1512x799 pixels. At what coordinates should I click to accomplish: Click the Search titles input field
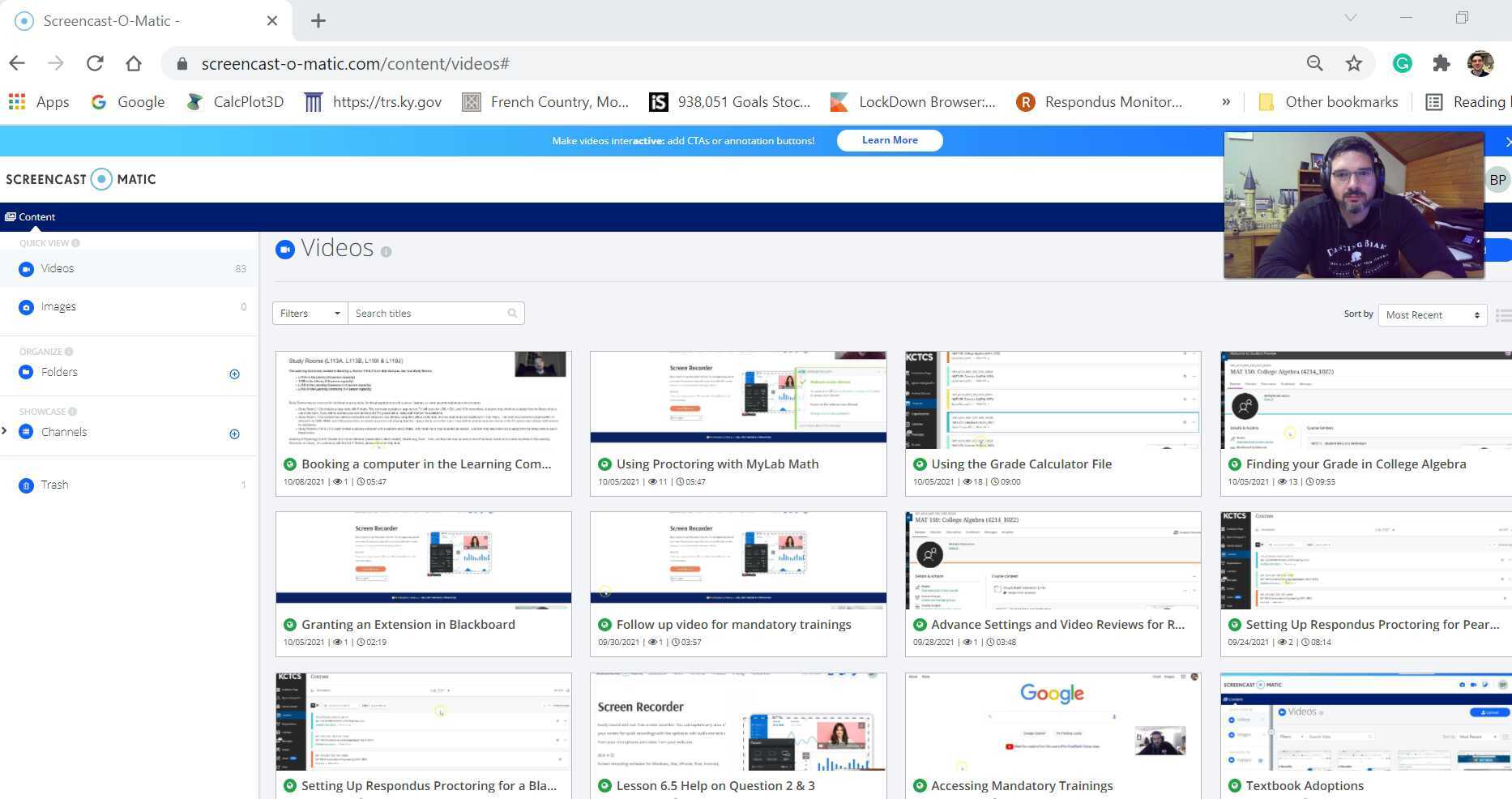tap(427, 314)
